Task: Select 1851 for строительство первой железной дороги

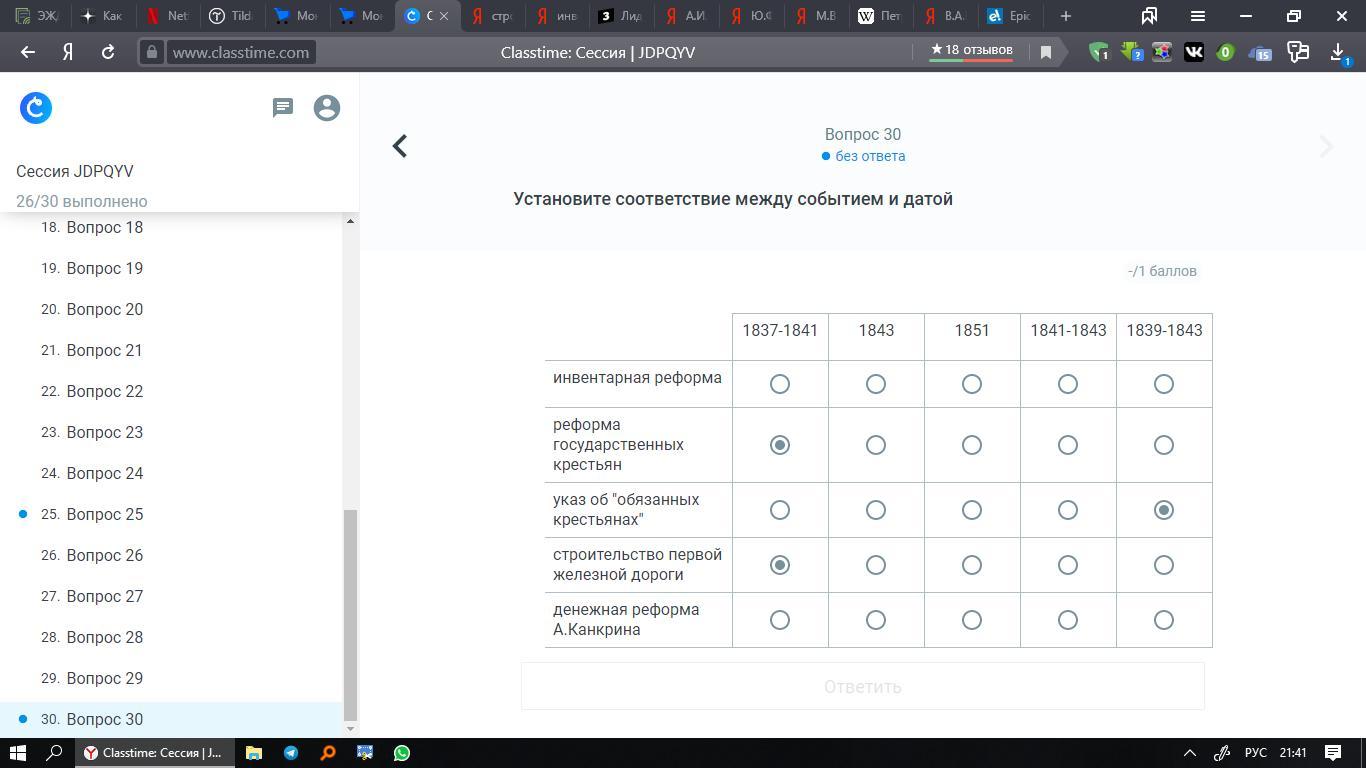Action: (x=972, y=565)
